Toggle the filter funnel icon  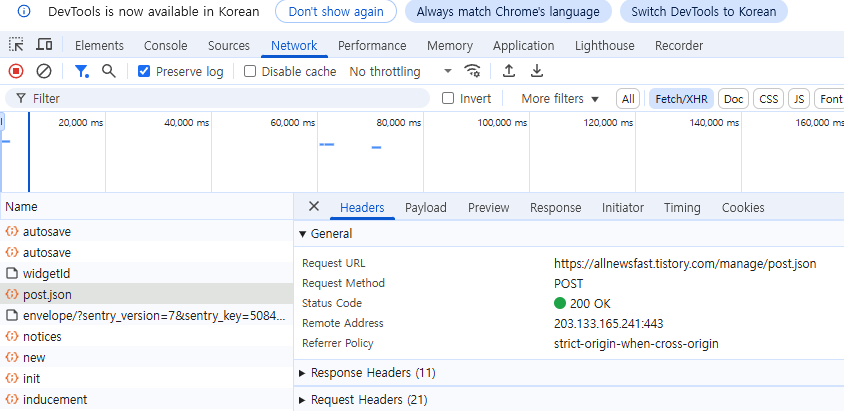click(82, 71)
